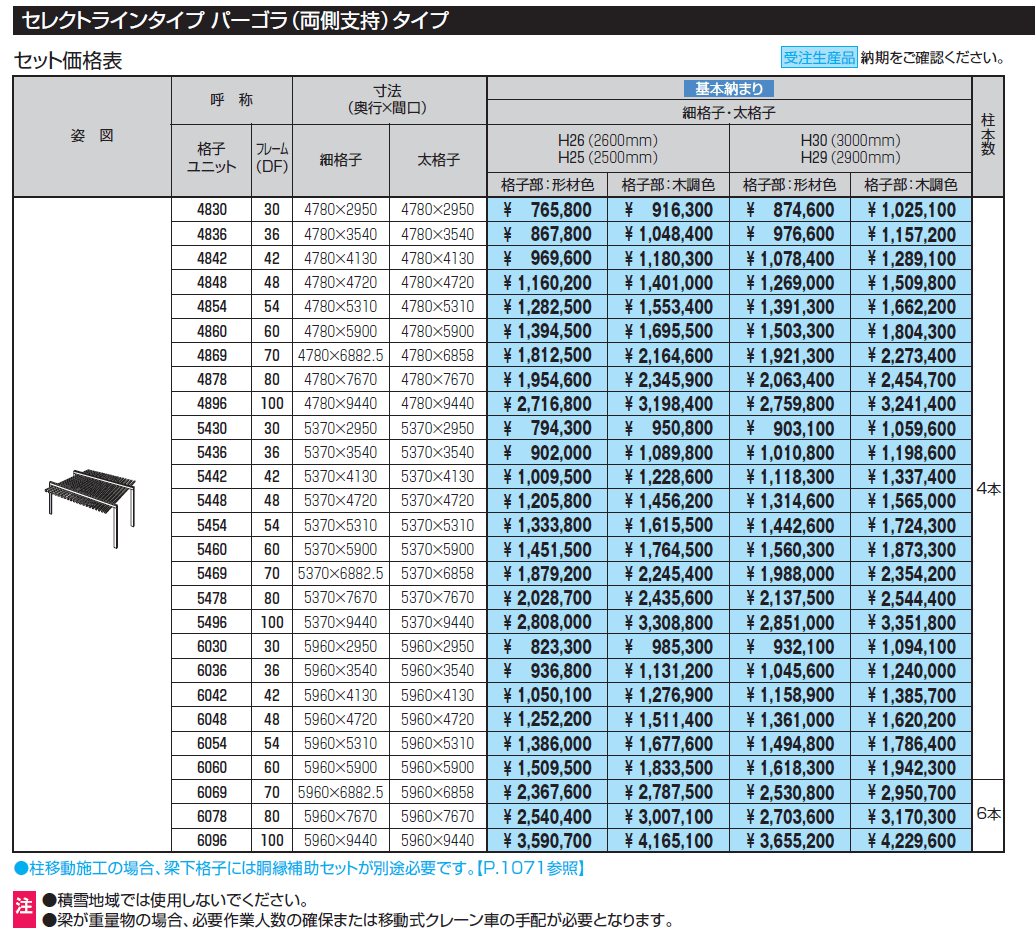Viewport: 1035px width, 942px height.
Task: Click the pergola illustration thumbnail
Action: click(x=92, y=510)
